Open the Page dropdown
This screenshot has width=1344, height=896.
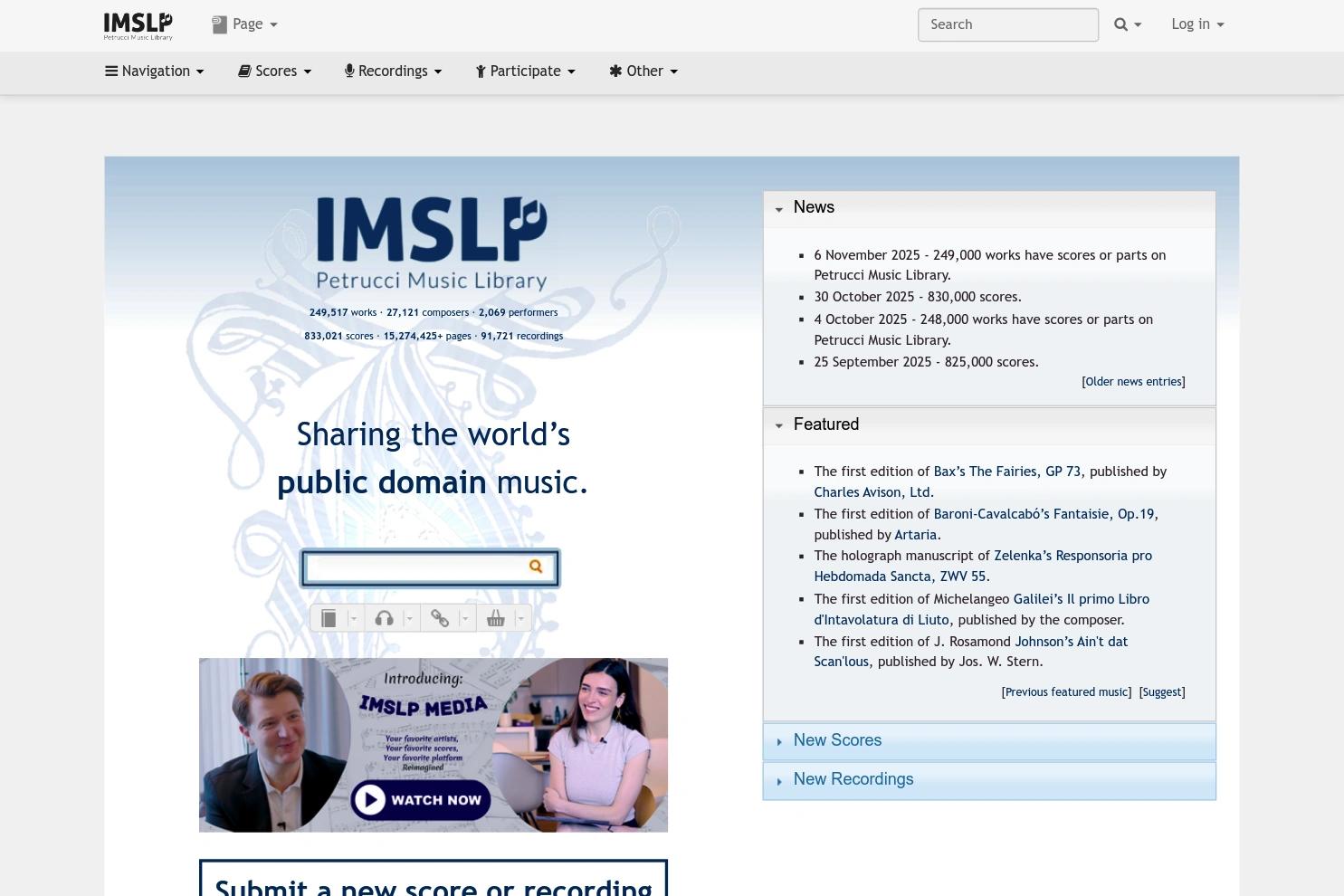pos(244,24)
